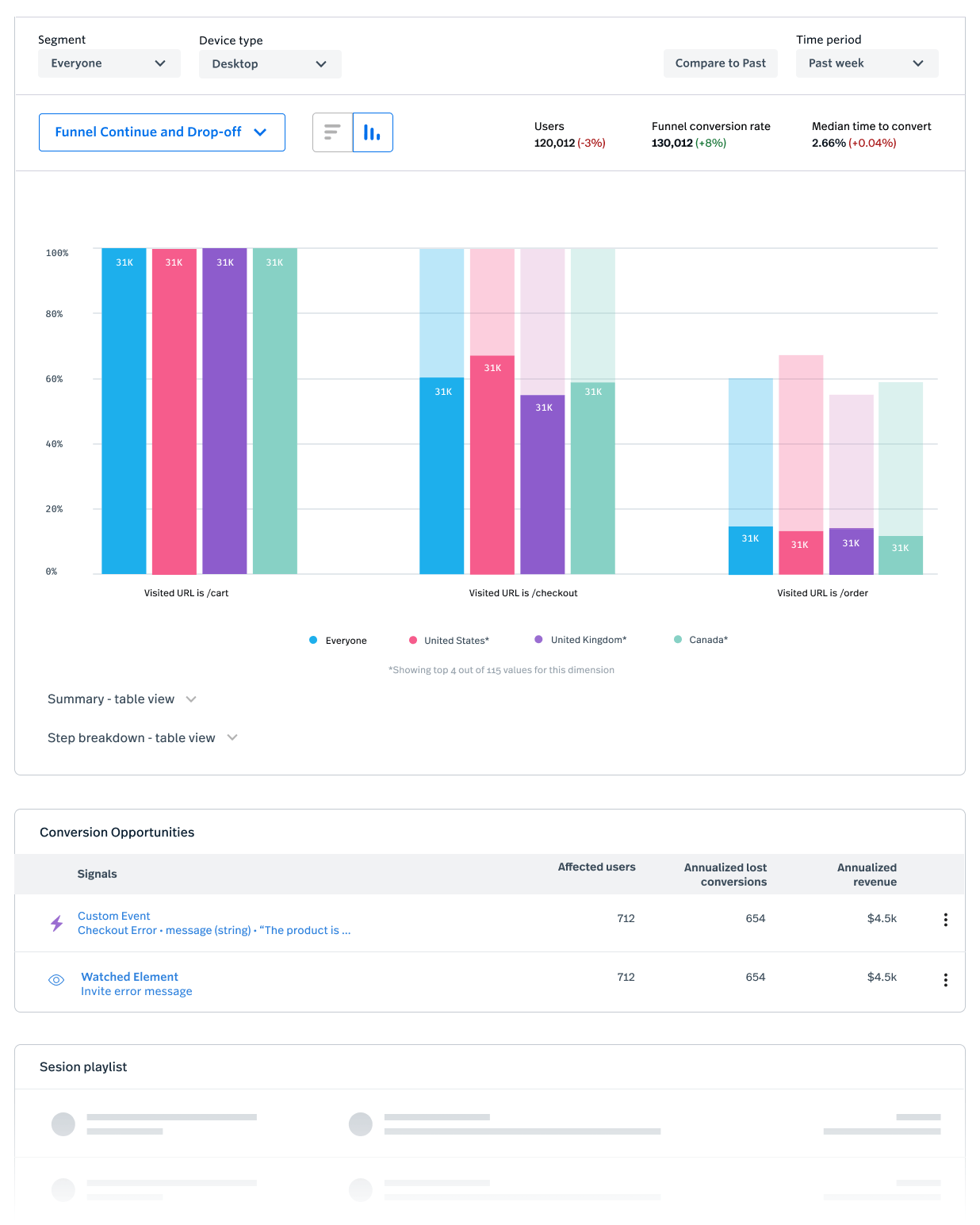Open the Device type dropdown showing Desktop
Viewport: 980px width, 1225px height.
[270, 64]
